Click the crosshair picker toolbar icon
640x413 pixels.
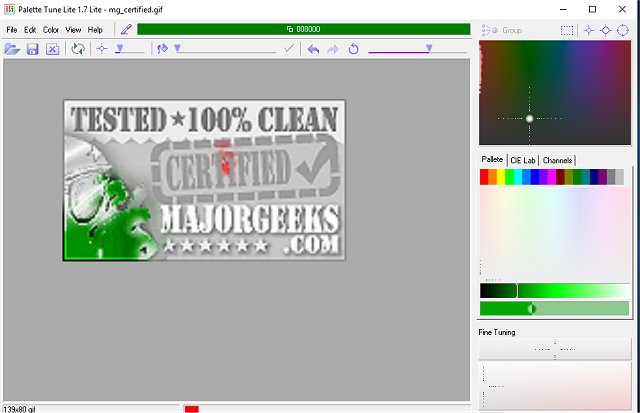tap(102, 49)
